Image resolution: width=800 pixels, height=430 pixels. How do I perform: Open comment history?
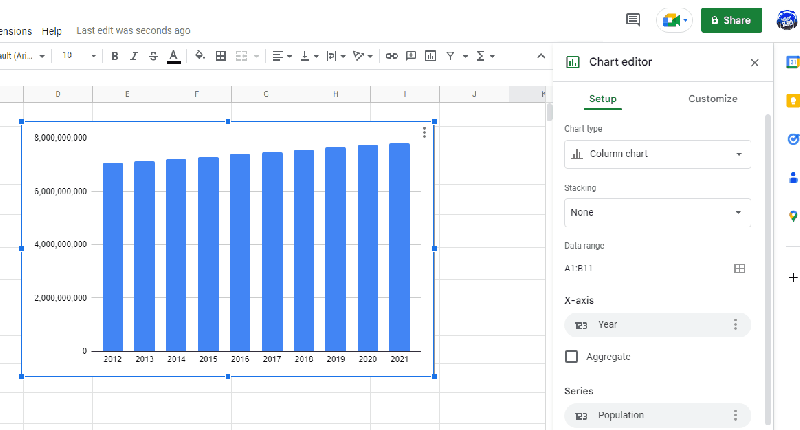[x=633, y=20]
